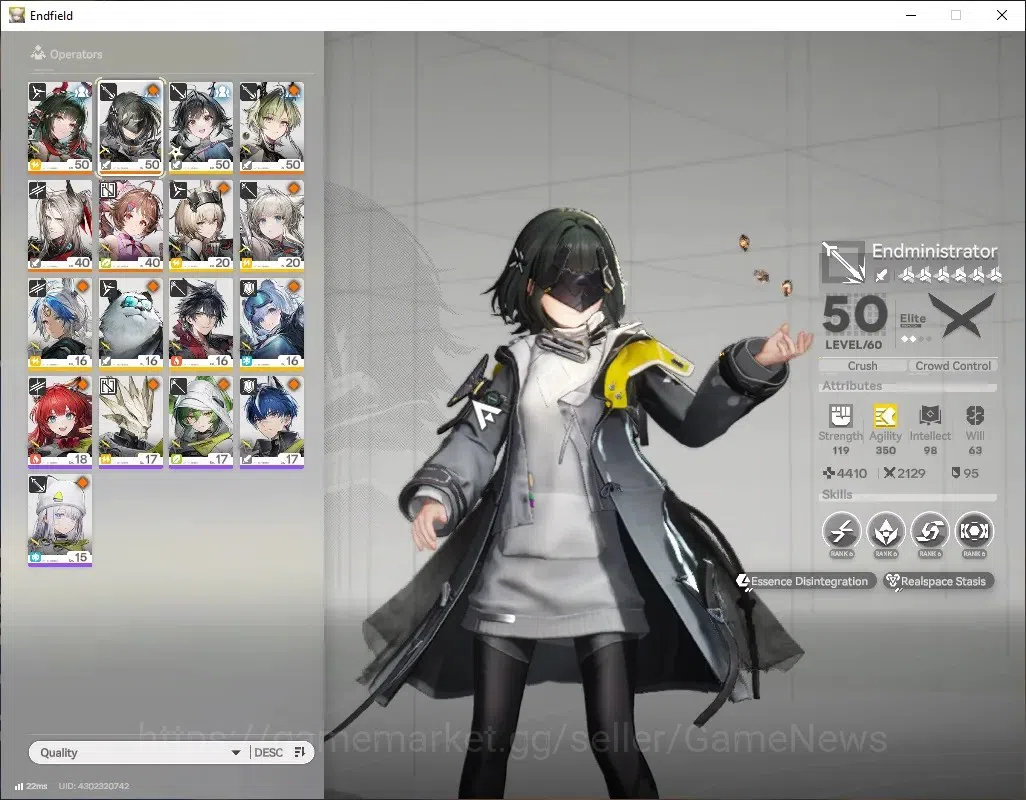This screenshot has width=1026, height=800.
Task: Close the Endfield window
Action: click(1002, 15)
